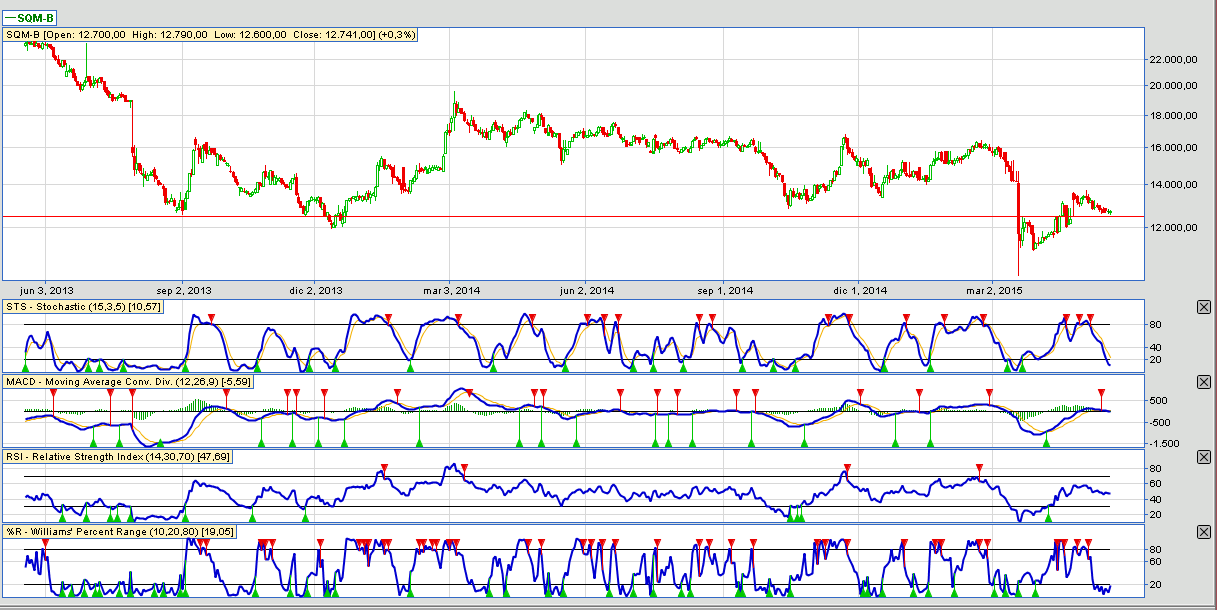Click the SQM-B Open/High/Low/Close info label
Image resolution: width=1217 pixels, height=610 pixels.
point(210,35)
